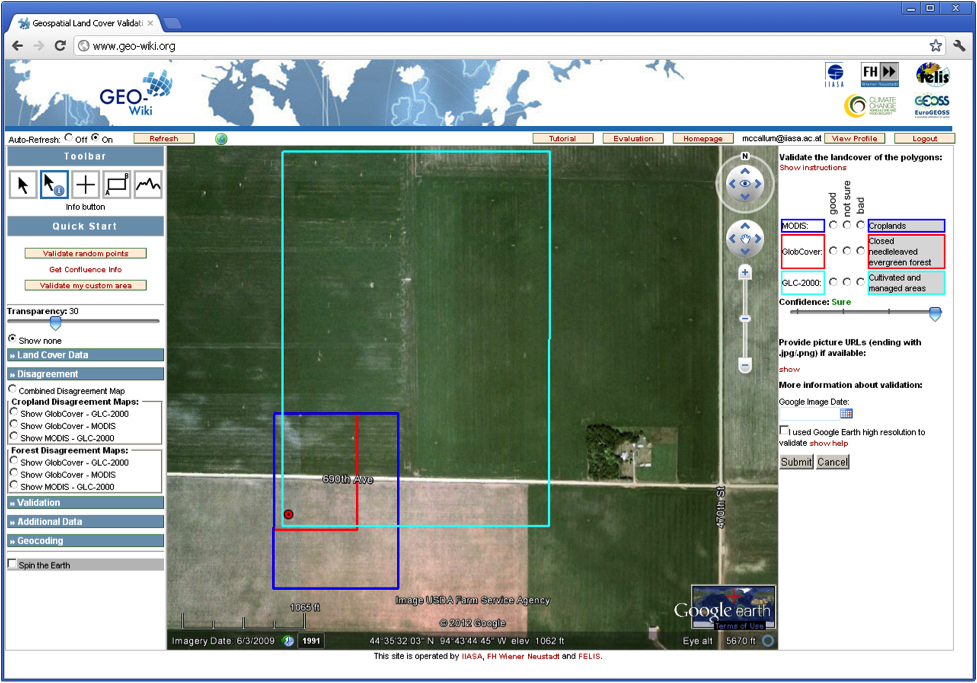Image resolution: width=977 pixels, height=683 pixels.
Task: Click the Transparency slider handle
Action: (x=55, y=323)
